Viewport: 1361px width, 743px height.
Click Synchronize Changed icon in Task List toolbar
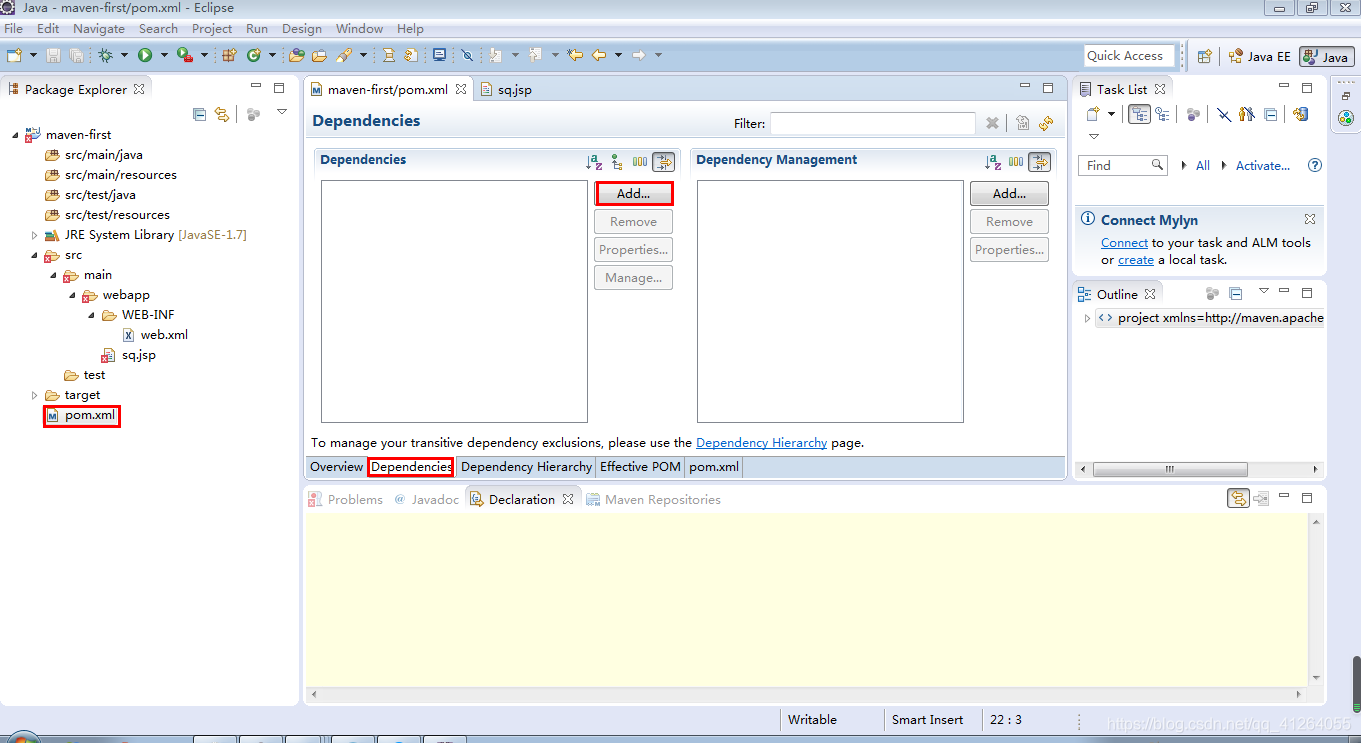click(1301, 114)
